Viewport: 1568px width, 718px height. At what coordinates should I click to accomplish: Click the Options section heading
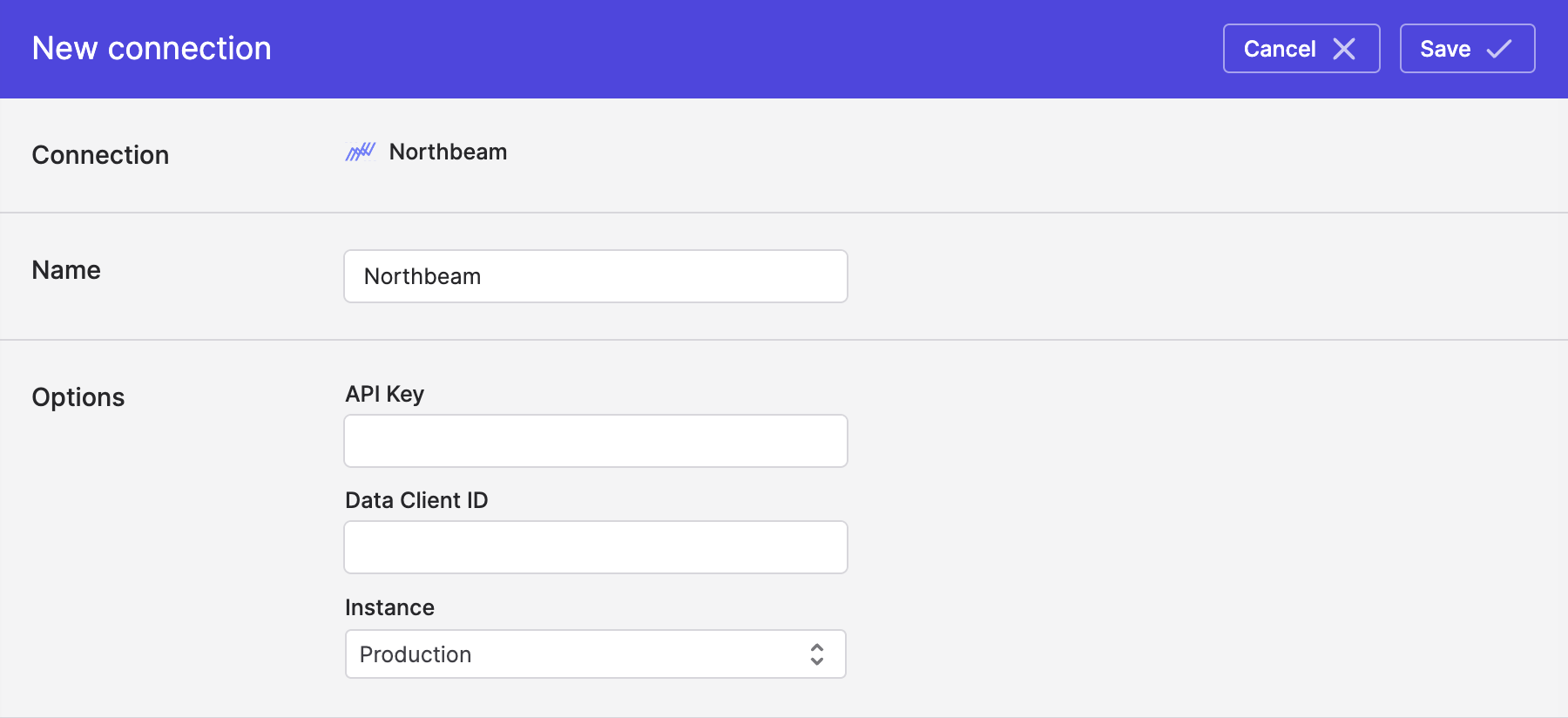78,397
